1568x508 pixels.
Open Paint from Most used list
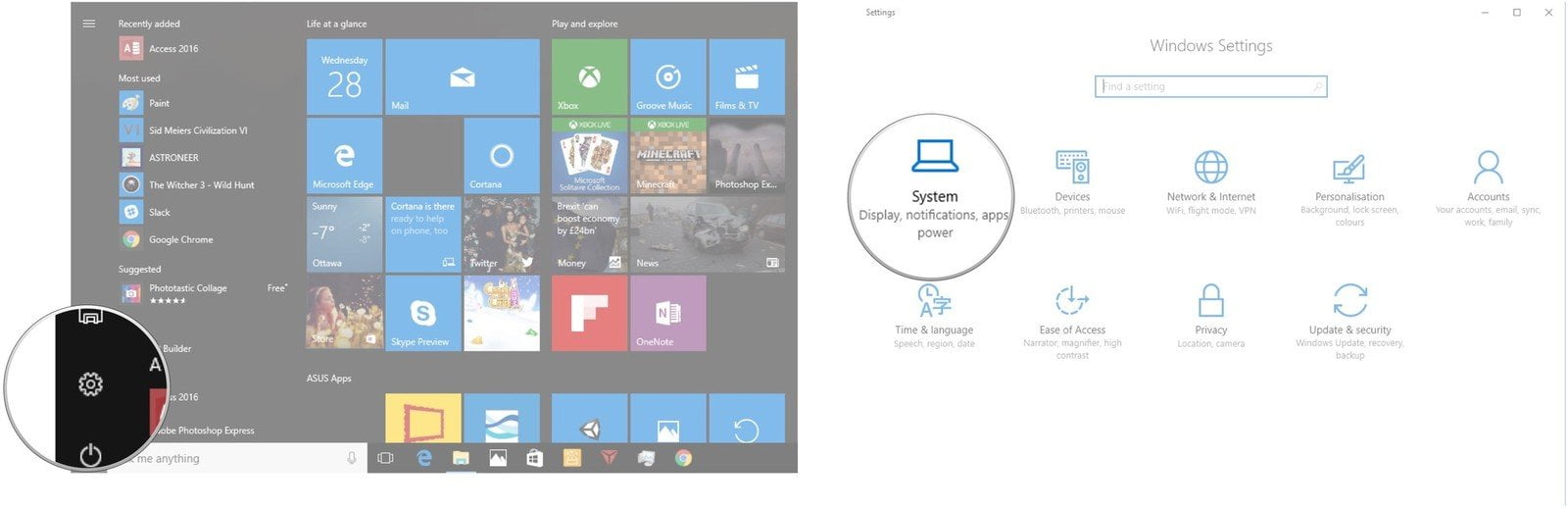coord(145,103)
